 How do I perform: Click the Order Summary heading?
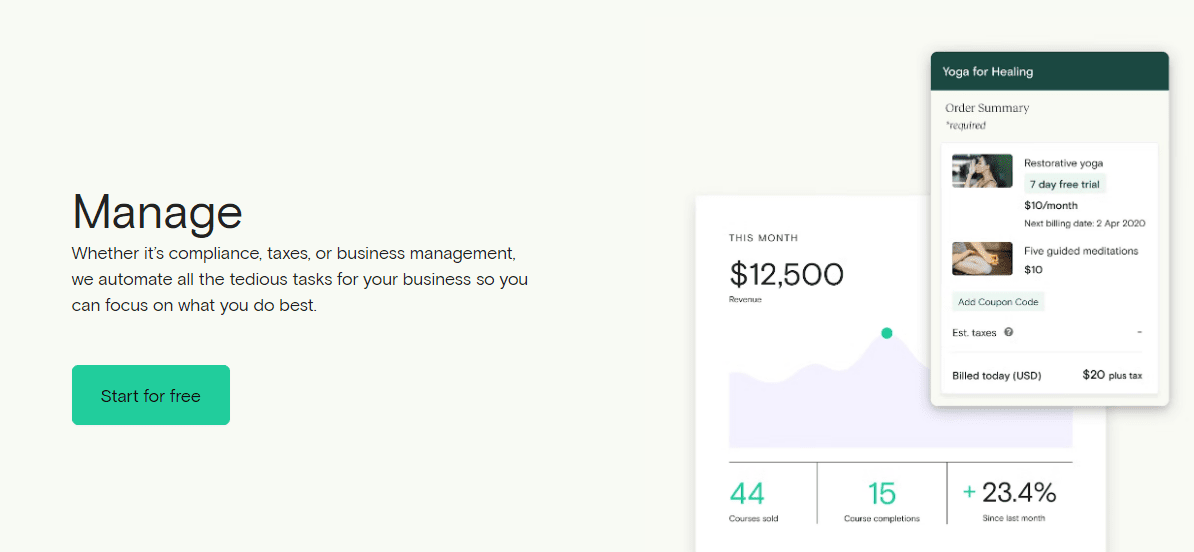coord(987,108)
